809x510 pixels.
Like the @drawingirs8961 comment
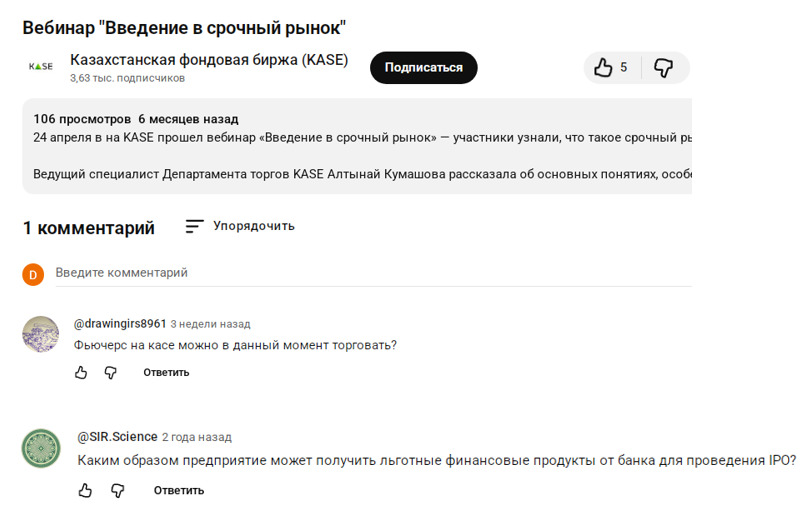tap(82, 373)
